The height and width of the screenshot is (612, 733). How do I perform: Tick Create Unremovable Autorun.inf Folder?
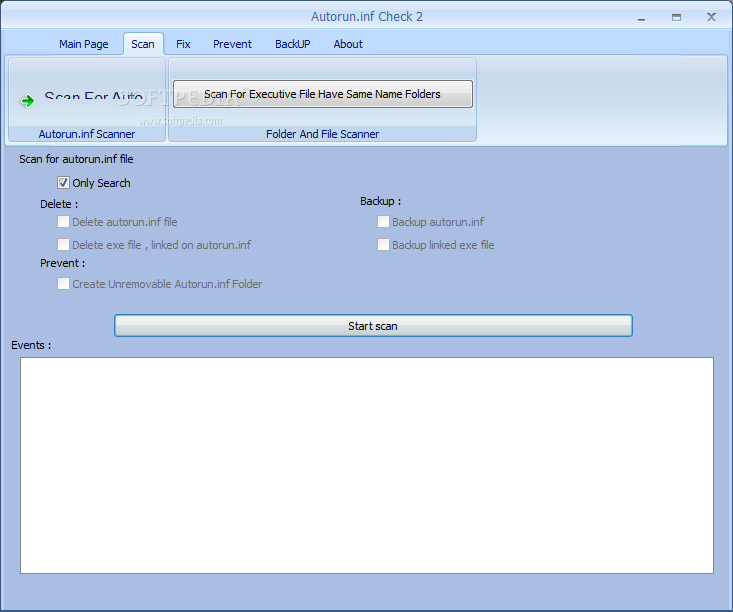pos(64,284)
